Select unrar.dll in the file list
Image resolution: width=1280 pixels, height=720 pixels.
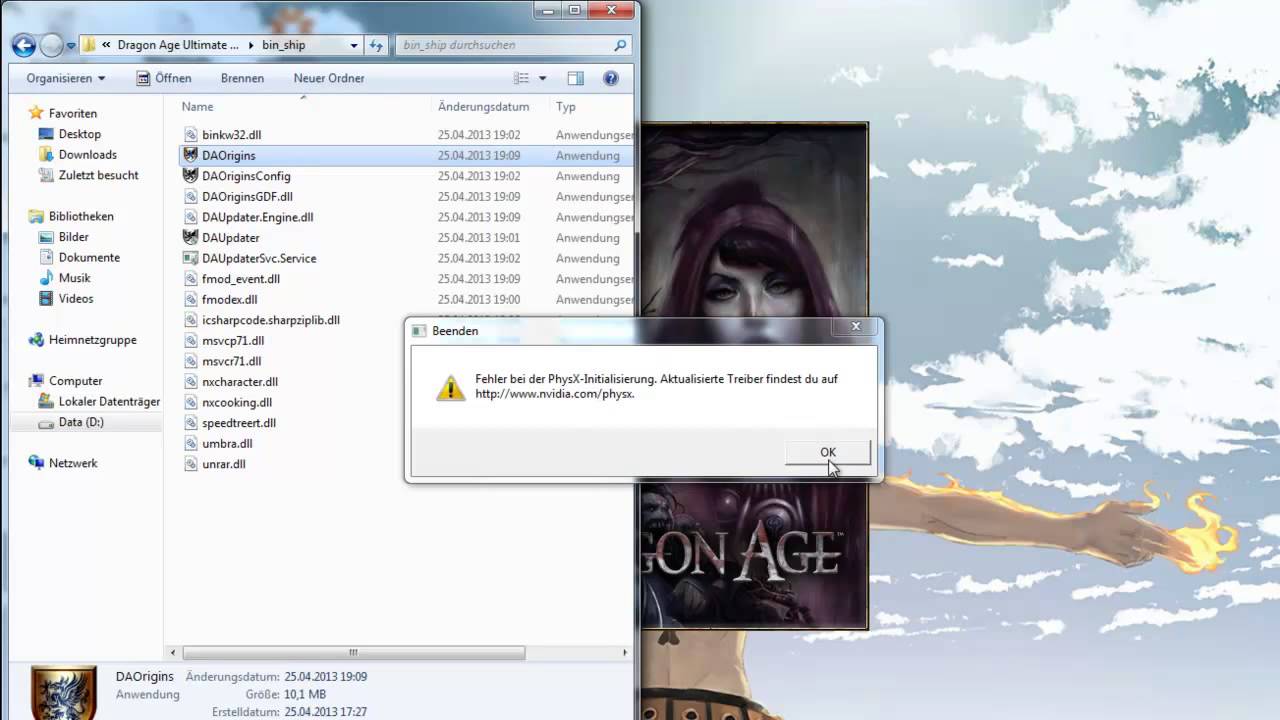coord(223,464)
